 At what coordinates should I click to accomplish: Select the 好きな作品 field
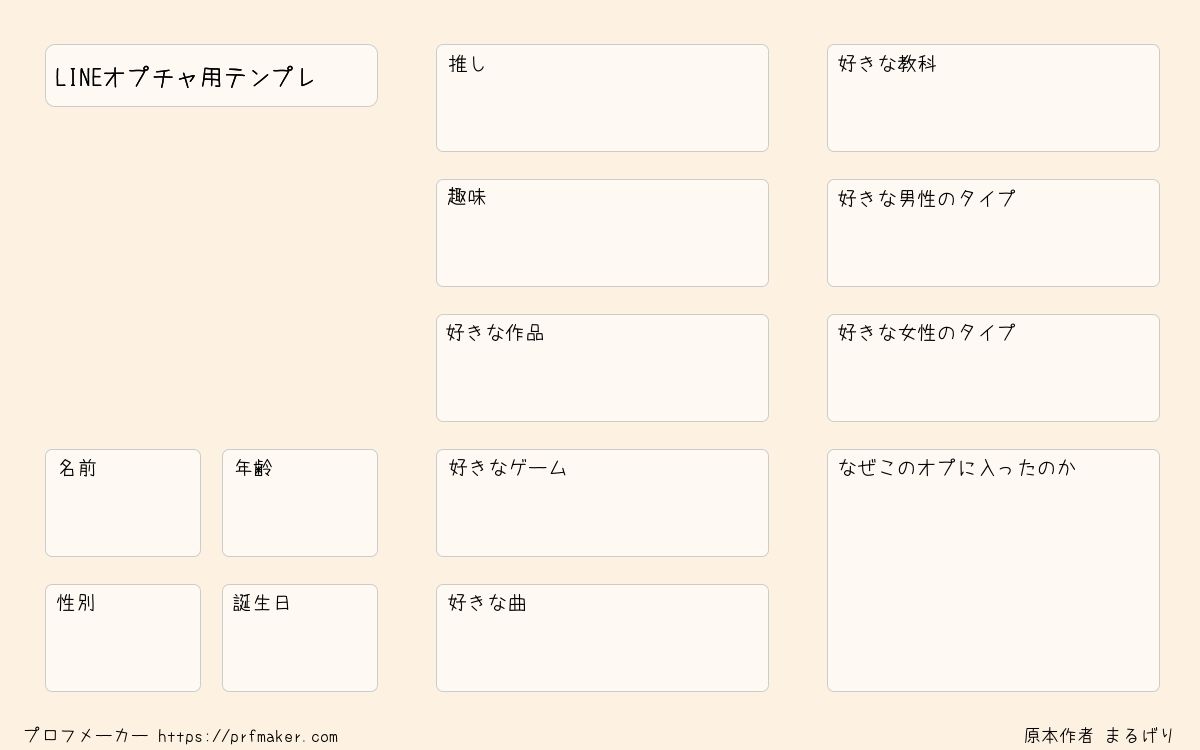click(602, 368)
